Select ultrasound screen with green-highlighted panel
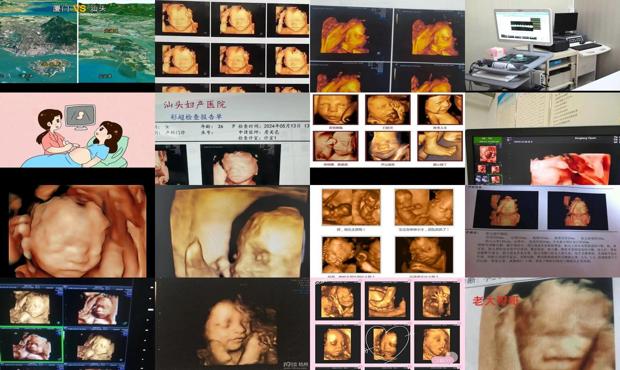 pos(77,324)
